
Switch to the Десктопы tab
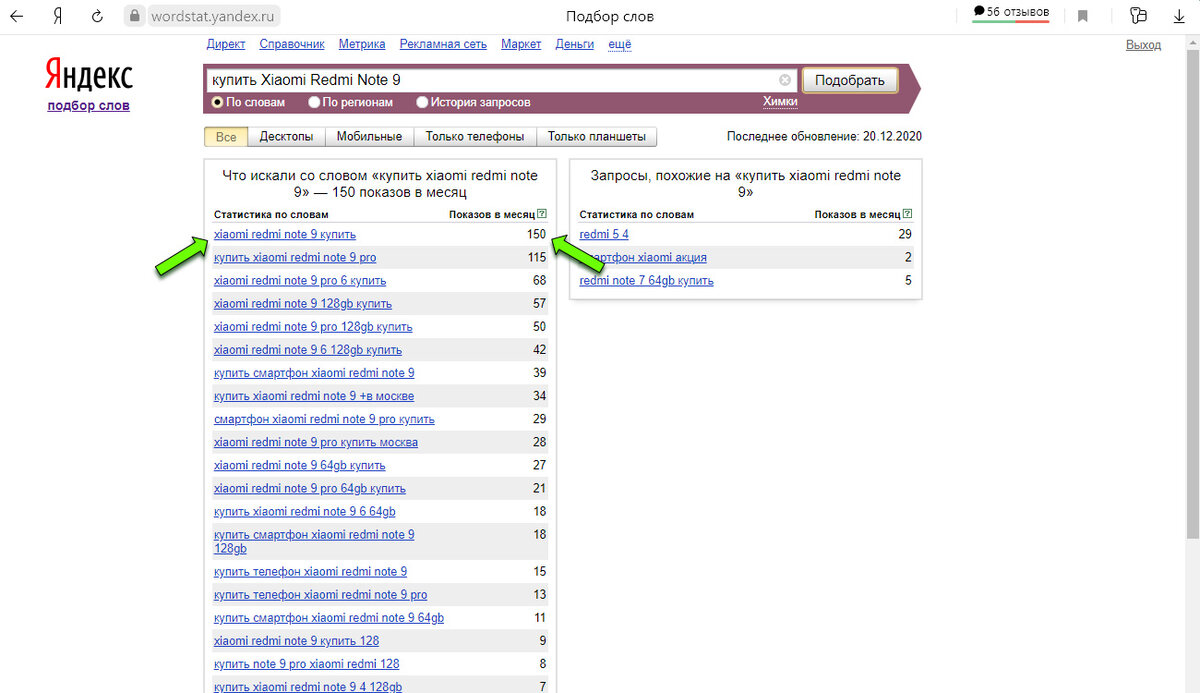pyautogui.click(x=286, y=137)
